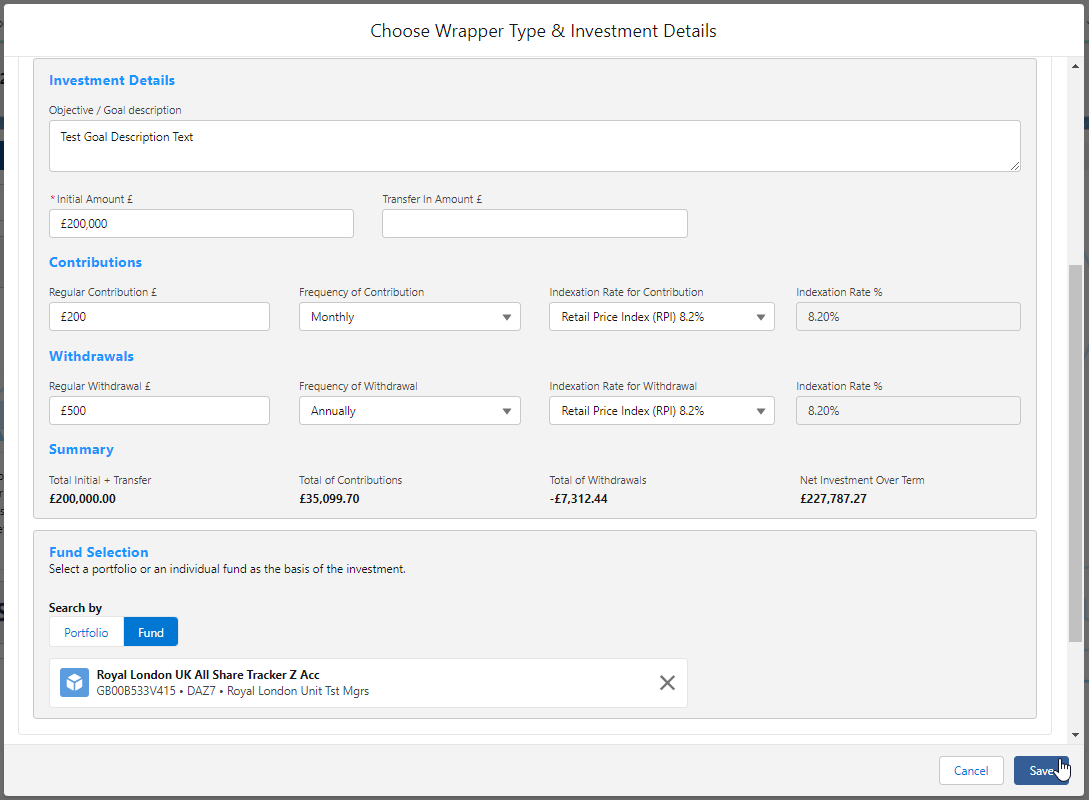The height and width of the screenshot is (800, 1089).
Task: Click the textarea resize handle of Goal description
Action: 1015,165
